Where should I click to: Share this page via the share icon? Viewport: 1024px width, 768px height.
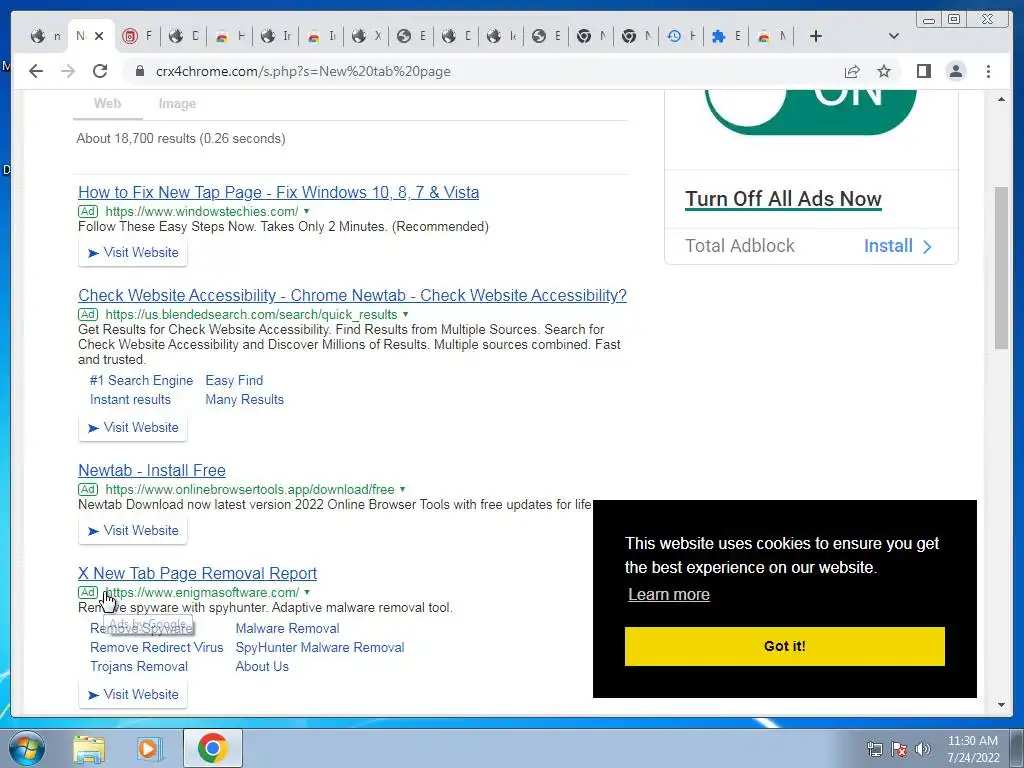point(852,71)
